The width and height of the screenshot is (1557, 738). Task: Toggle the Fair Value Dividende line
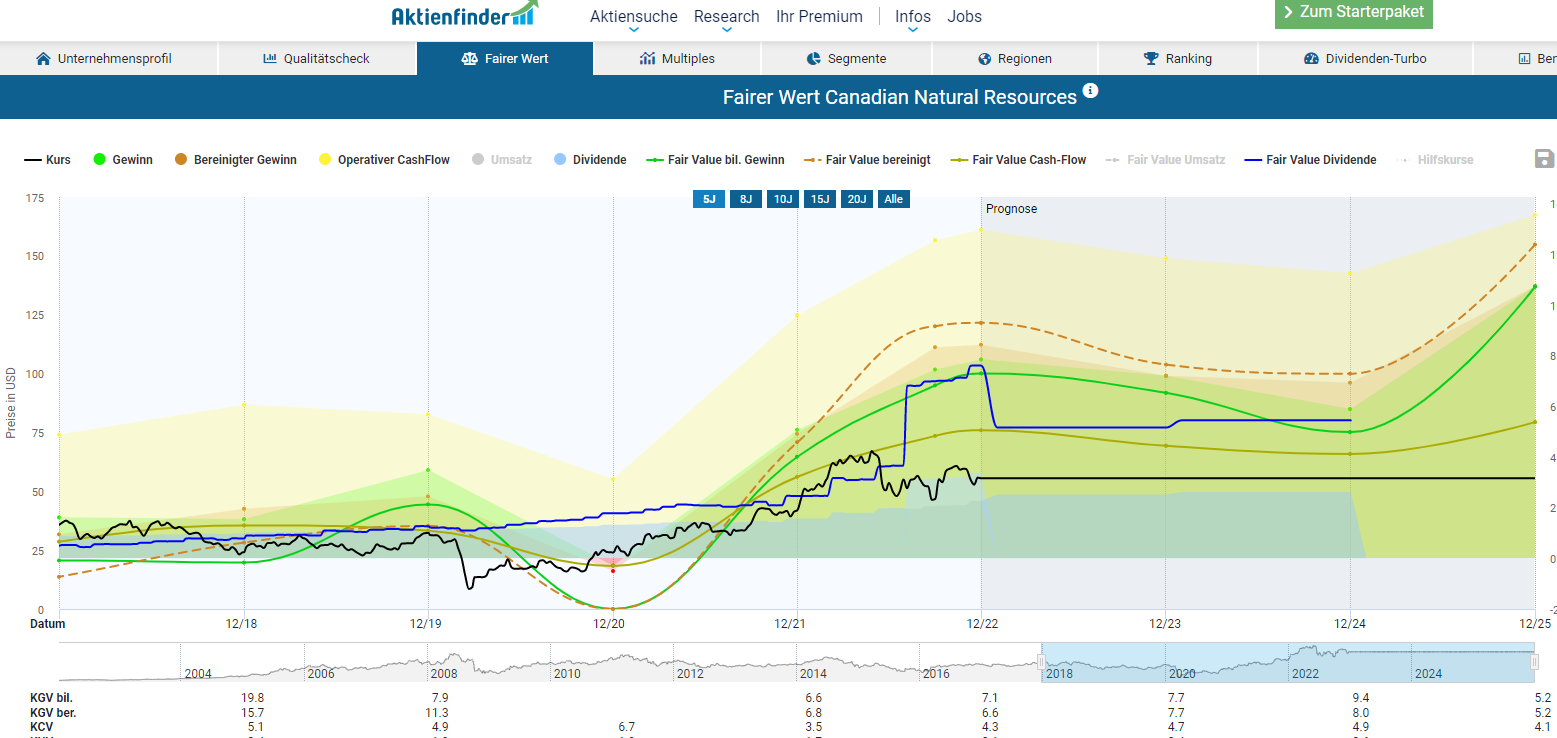tap(1310, 160)
